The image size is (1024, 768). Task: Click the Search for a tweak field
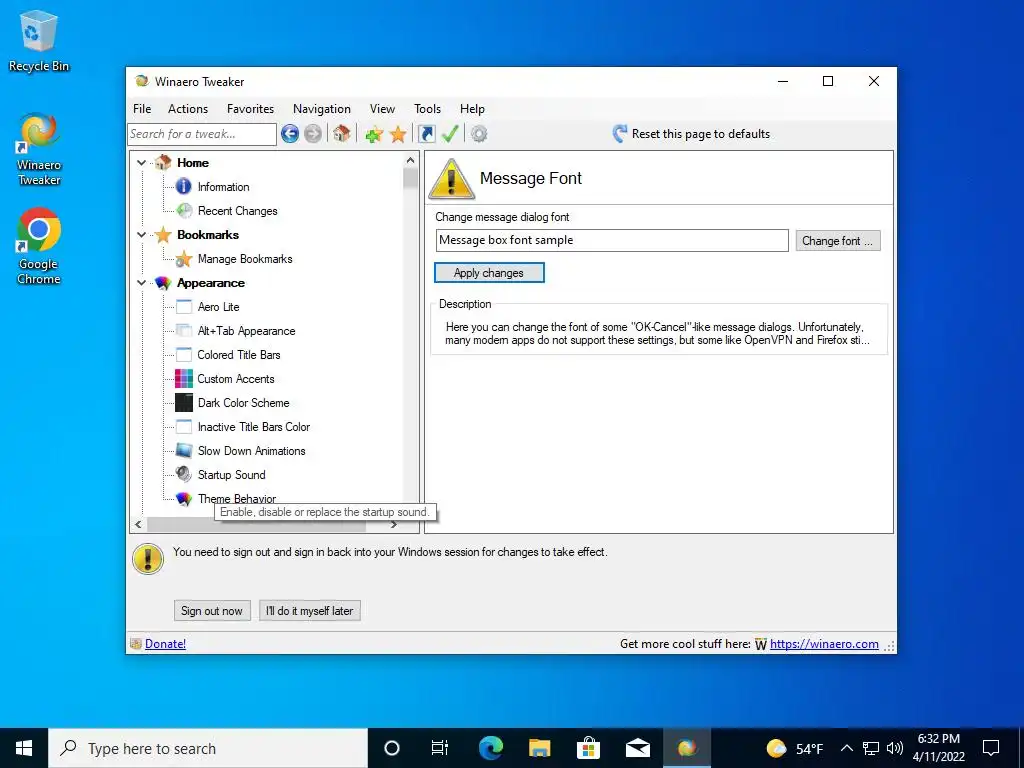(x=202, y=134)
